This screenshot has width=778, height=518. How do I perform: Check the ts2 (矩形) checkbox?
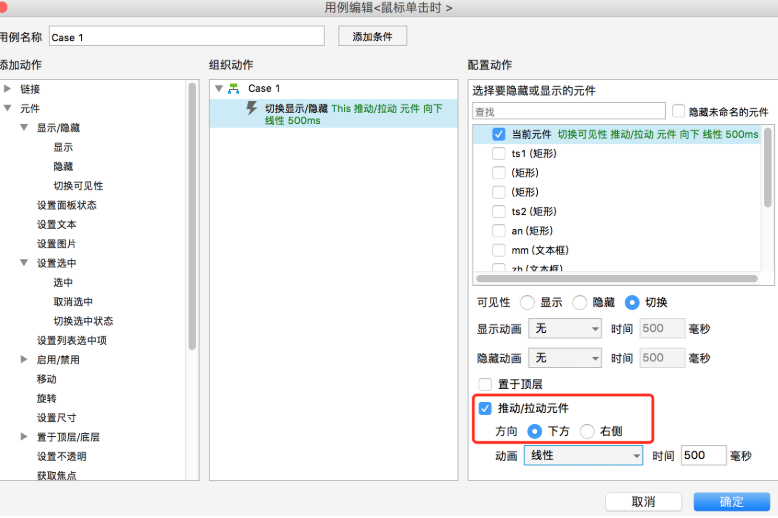pos(499,211)
